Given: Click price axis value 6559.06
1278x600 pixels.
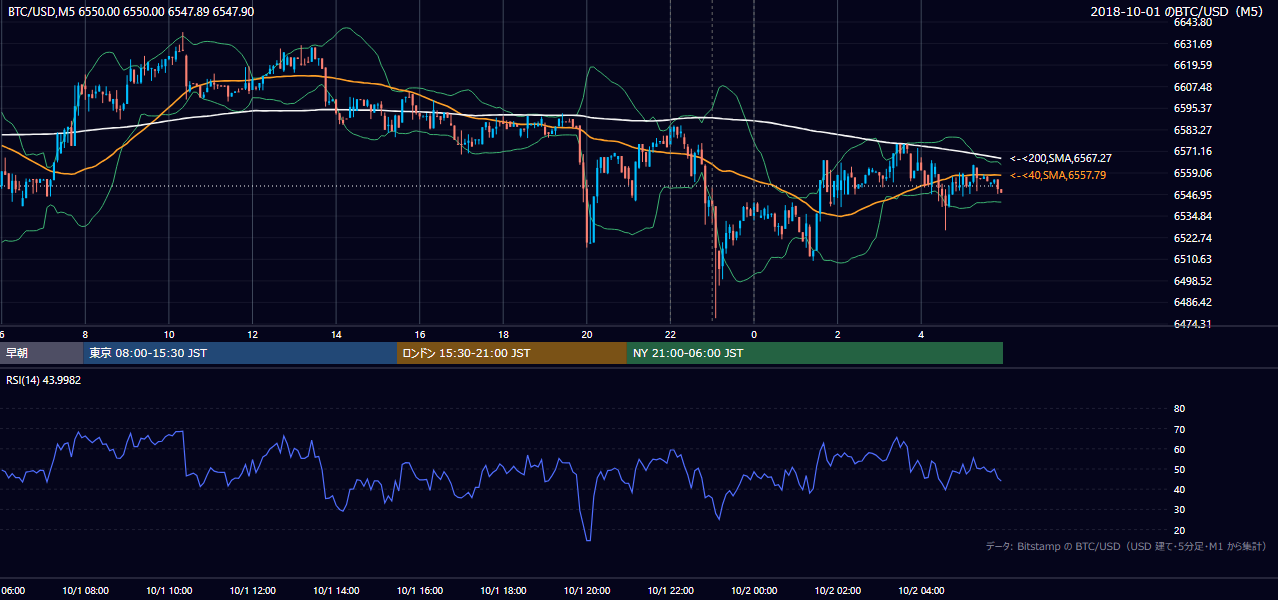Looking at the screenshot, I should (x=1193, y=173).
